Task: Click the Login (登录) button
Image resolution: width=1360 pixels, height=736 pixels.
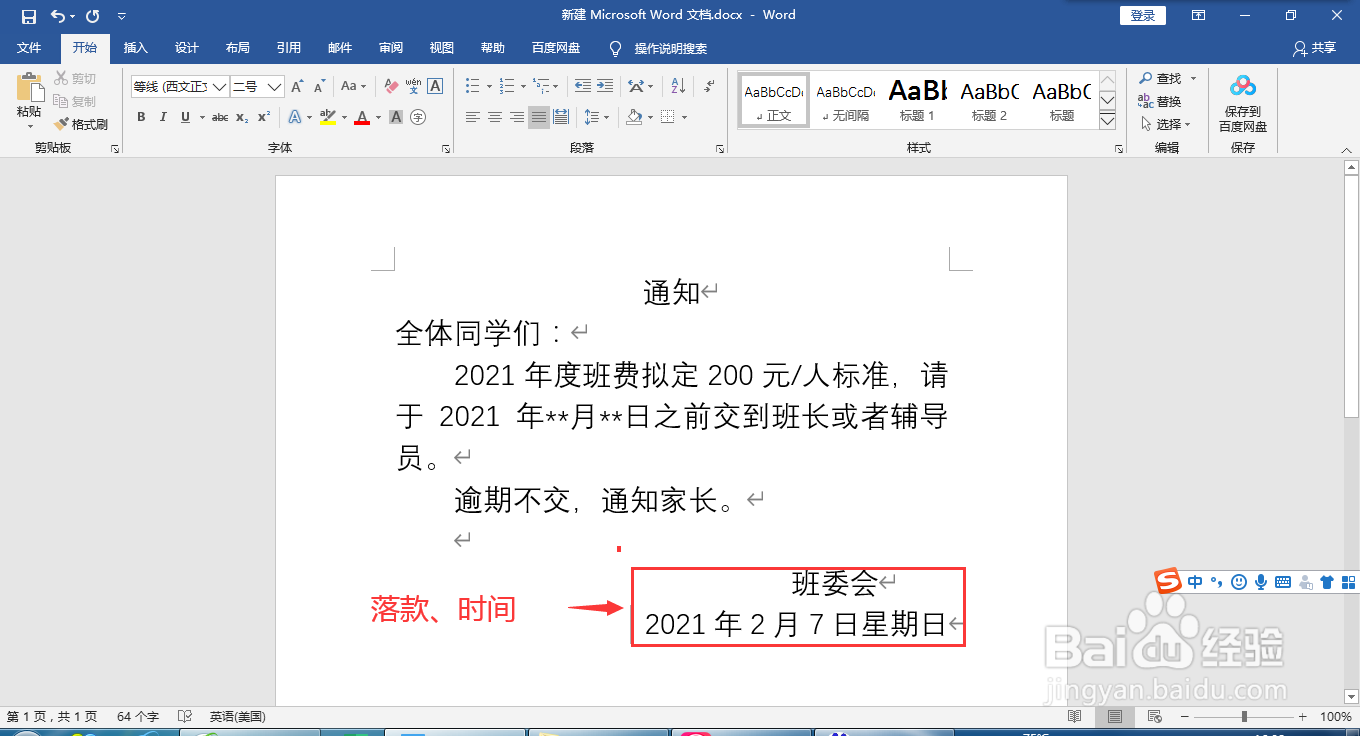Action: [1143, 15]
